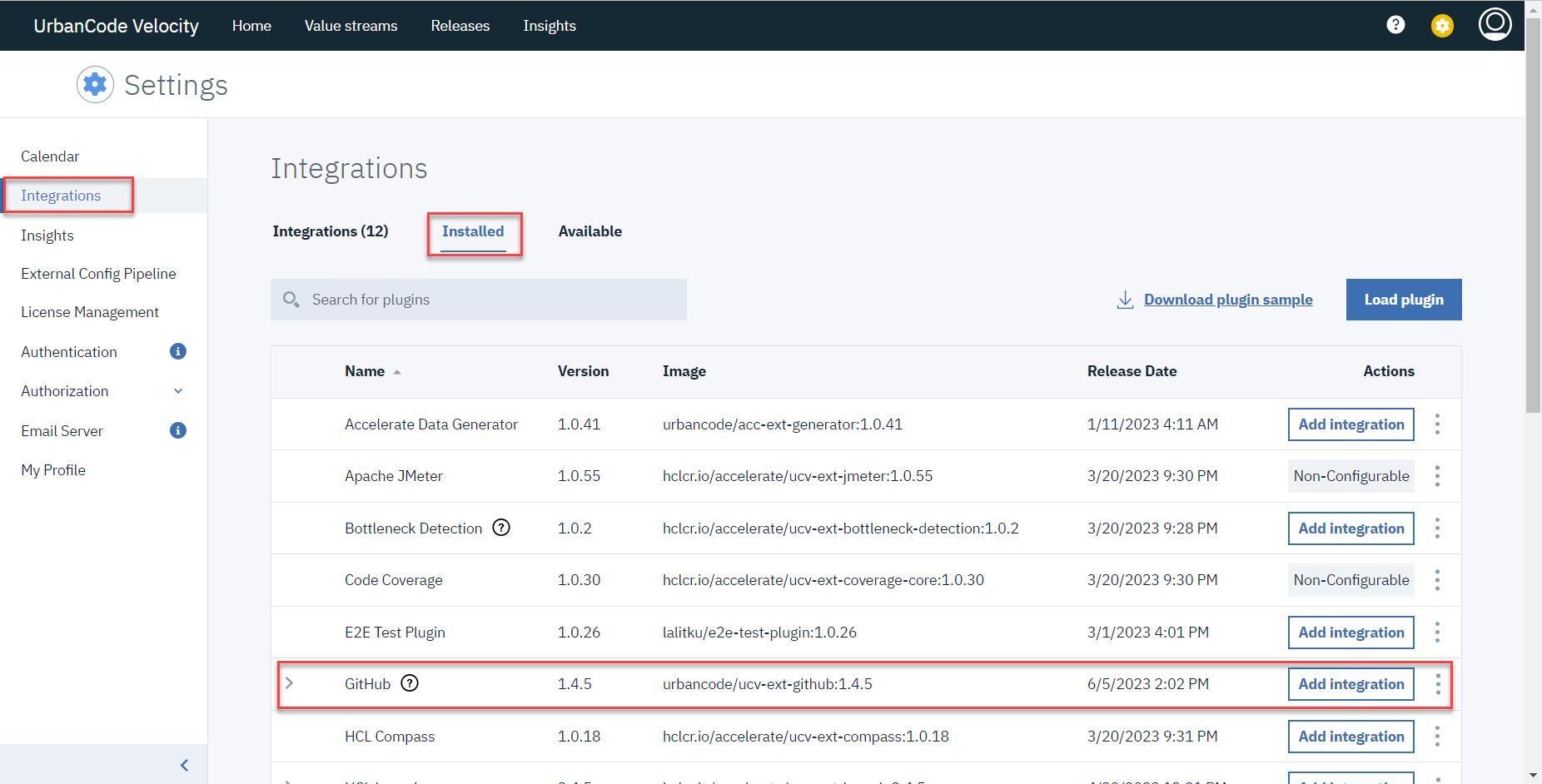Screen dimensions: 1542x784
Task: Click the Load plugin button
Action: coord(1403,300)
